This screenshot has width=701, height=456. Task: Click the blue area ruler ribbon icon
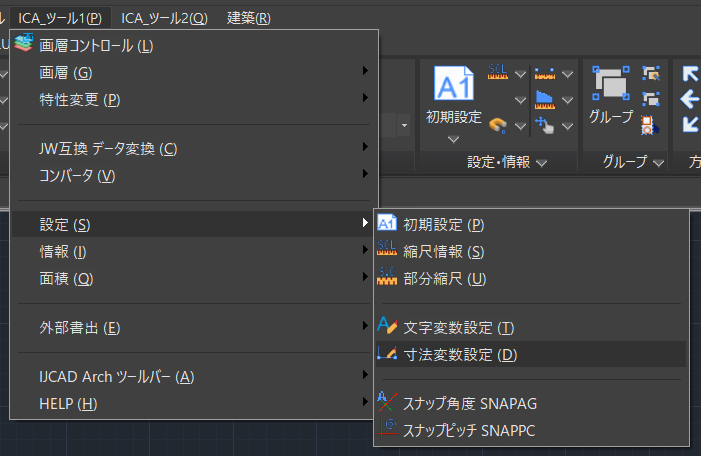click(x=545, y=99)
